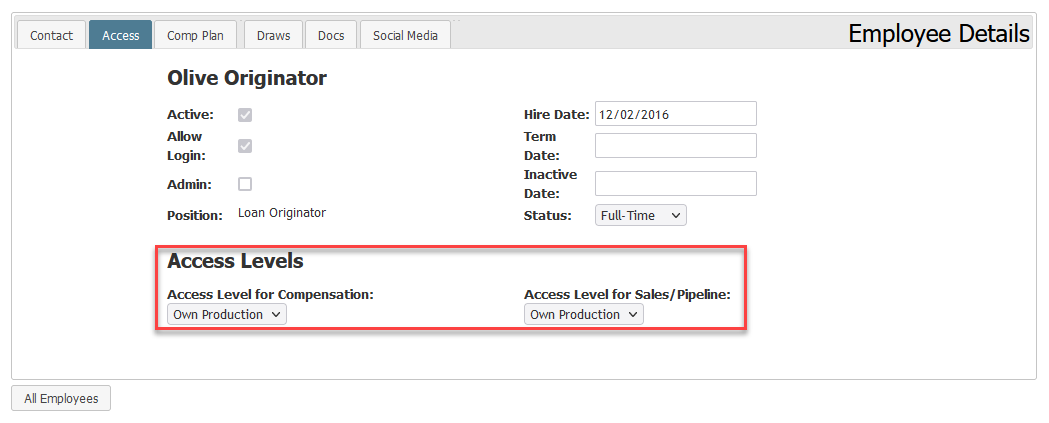Toggle the Active checkbox

245,114
